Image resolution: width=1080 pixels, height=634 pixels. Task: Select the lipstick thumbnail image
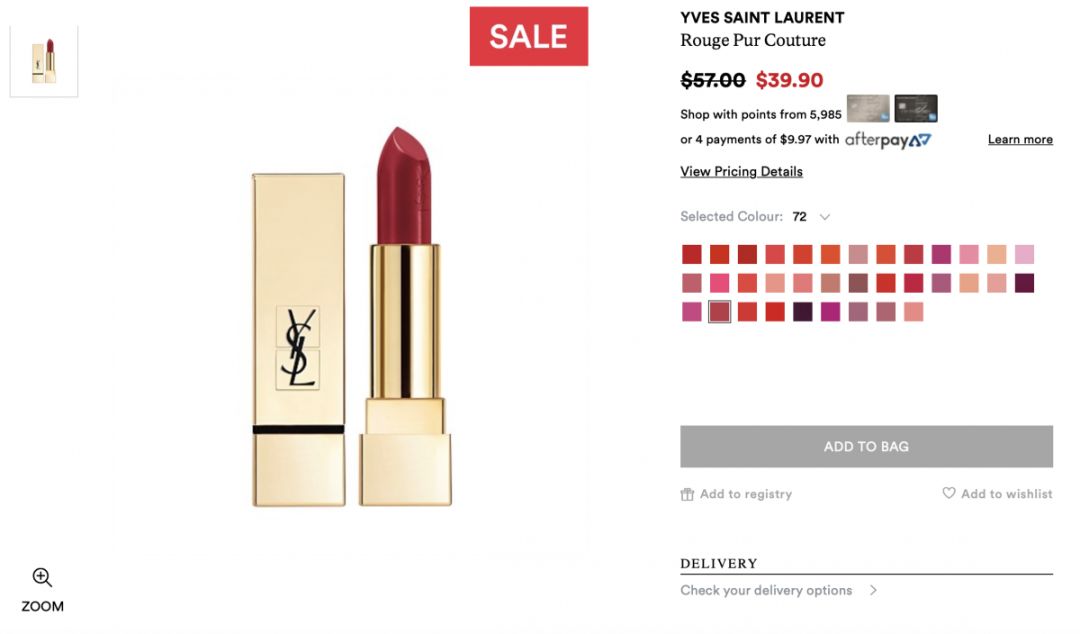click(x=44, y=61)
